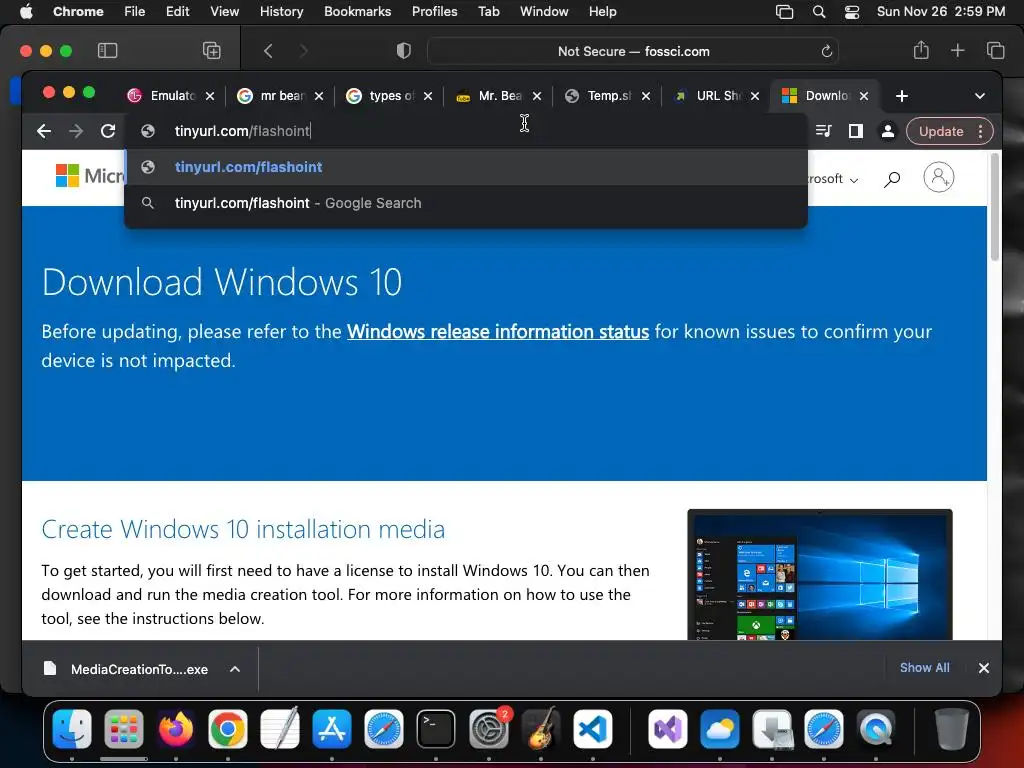Click the Windows 10 laptop image
Image resolution: width=1024 pixels, height=768 pixels.
tap(820, 575)
